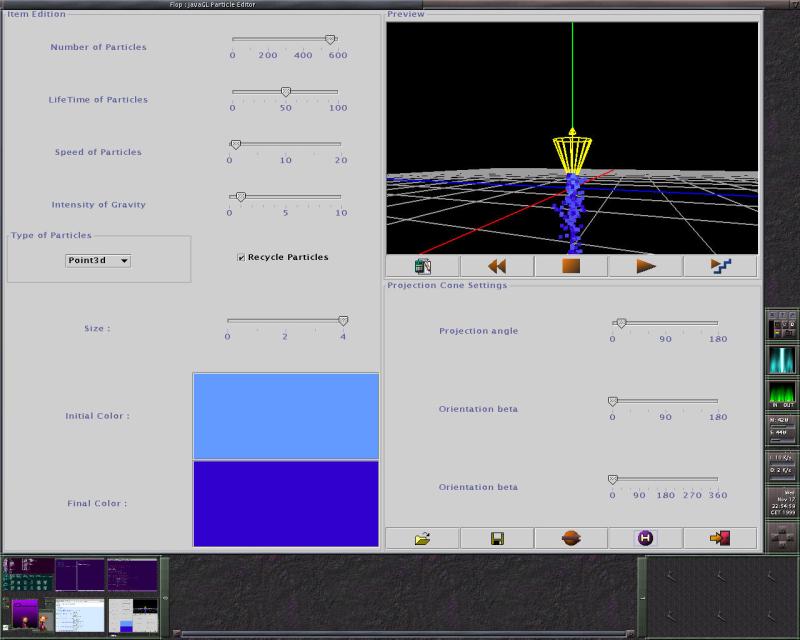This screenshot has height=640, width=800.
Task: Click the light blue Initial Color swatch
Action: (285, 416)
